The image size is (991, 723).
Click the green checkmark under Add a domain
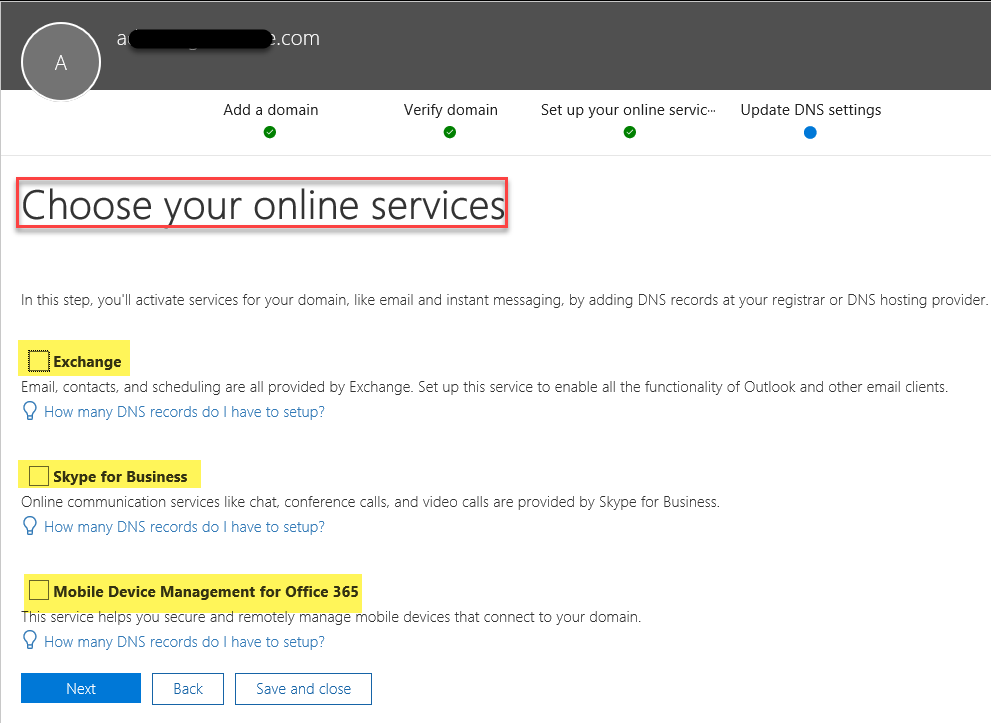click(x=270, y=132)
